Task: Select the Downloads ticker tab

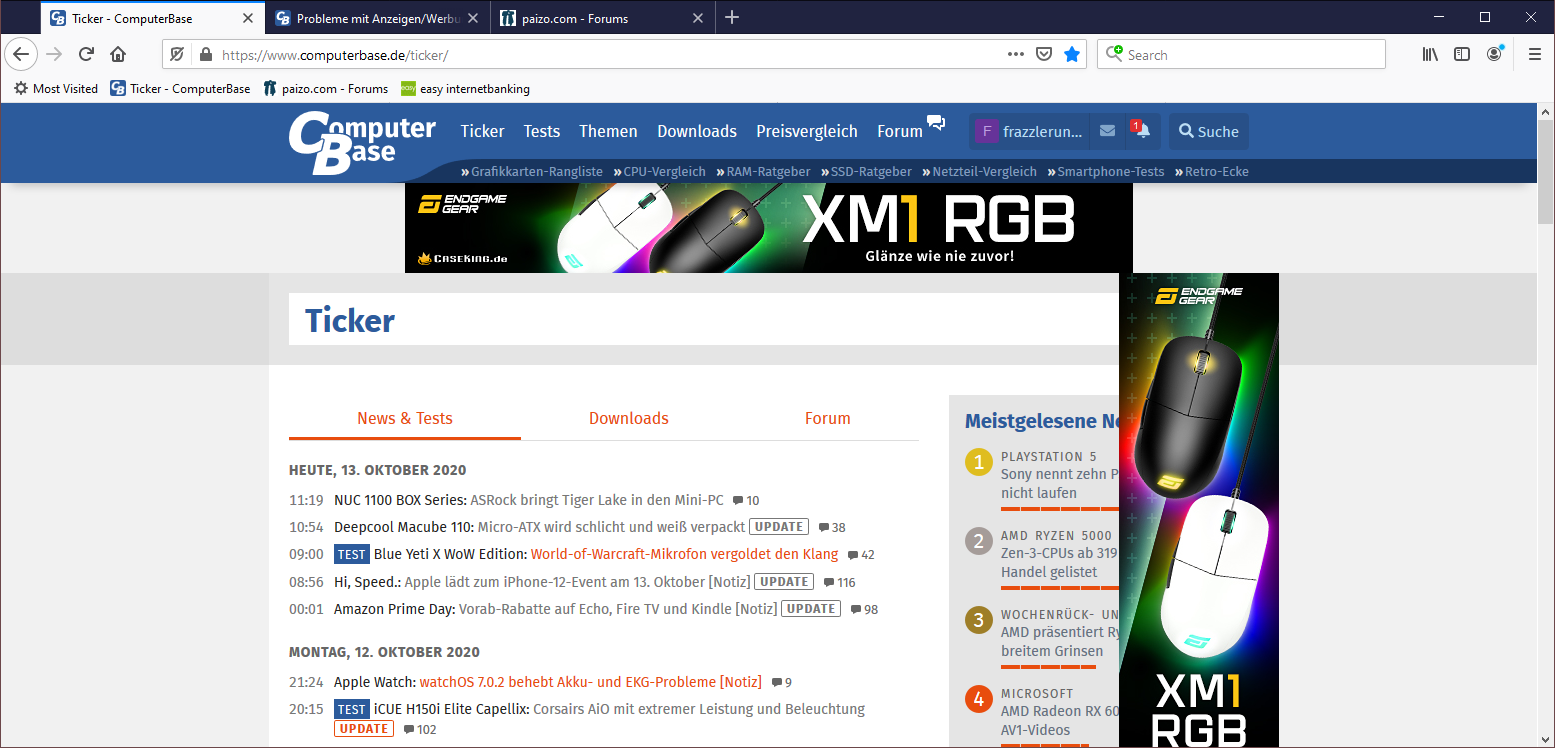Action: [x=629, y=418]
